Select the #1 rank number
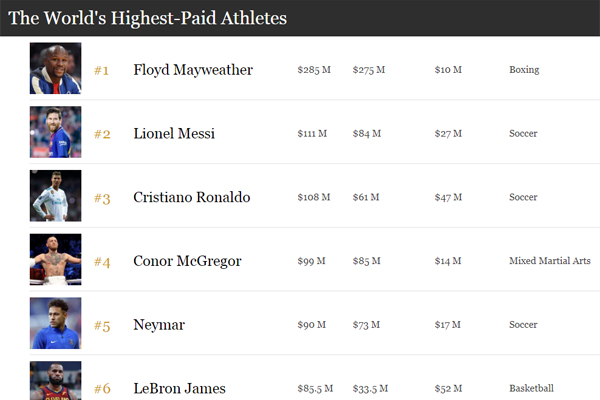 coord(101,70)
